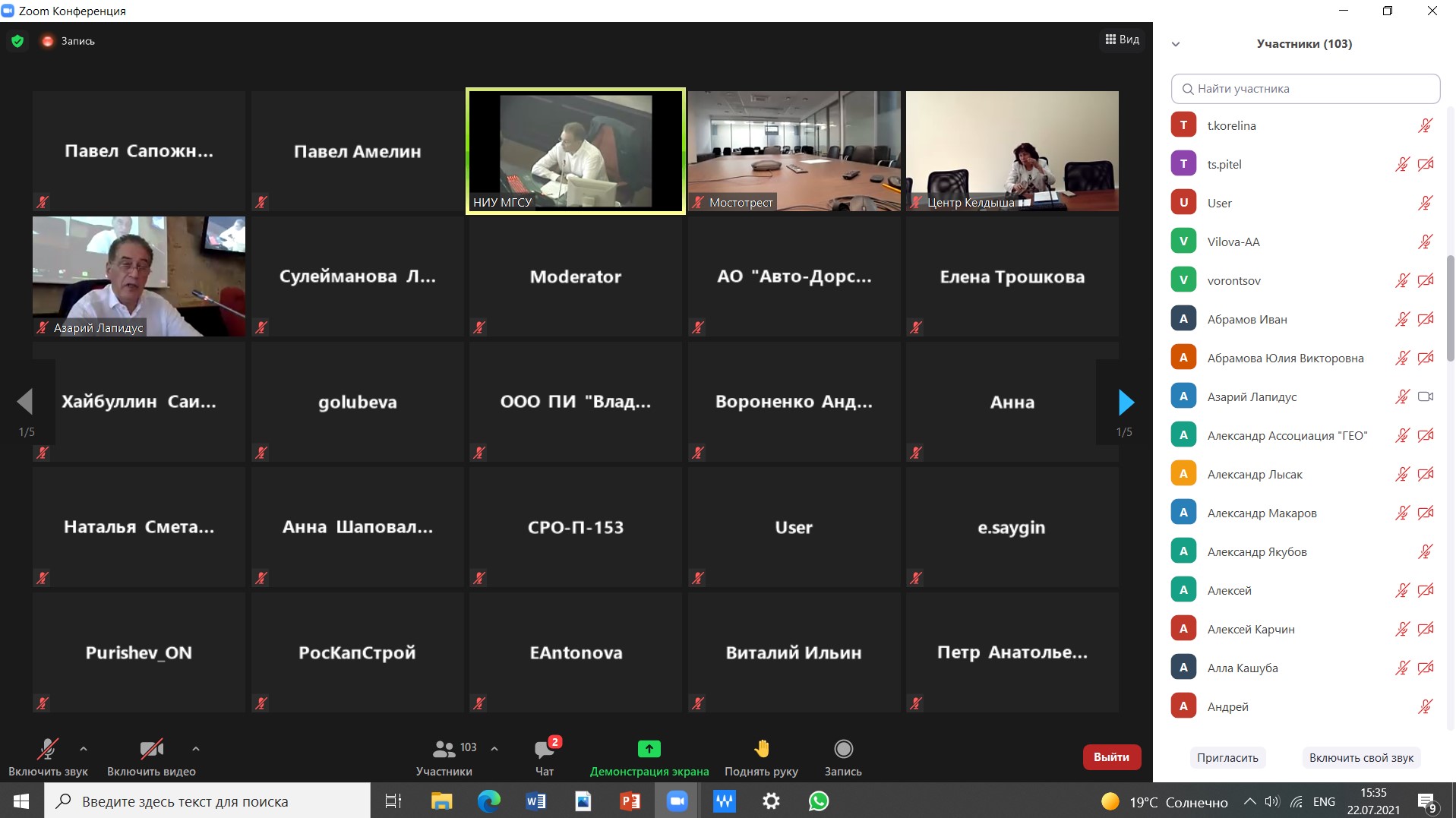Click camera-off icon for ts.pitel
This screenshot has height=818, width=1456.
click(x=1426, y=164)
